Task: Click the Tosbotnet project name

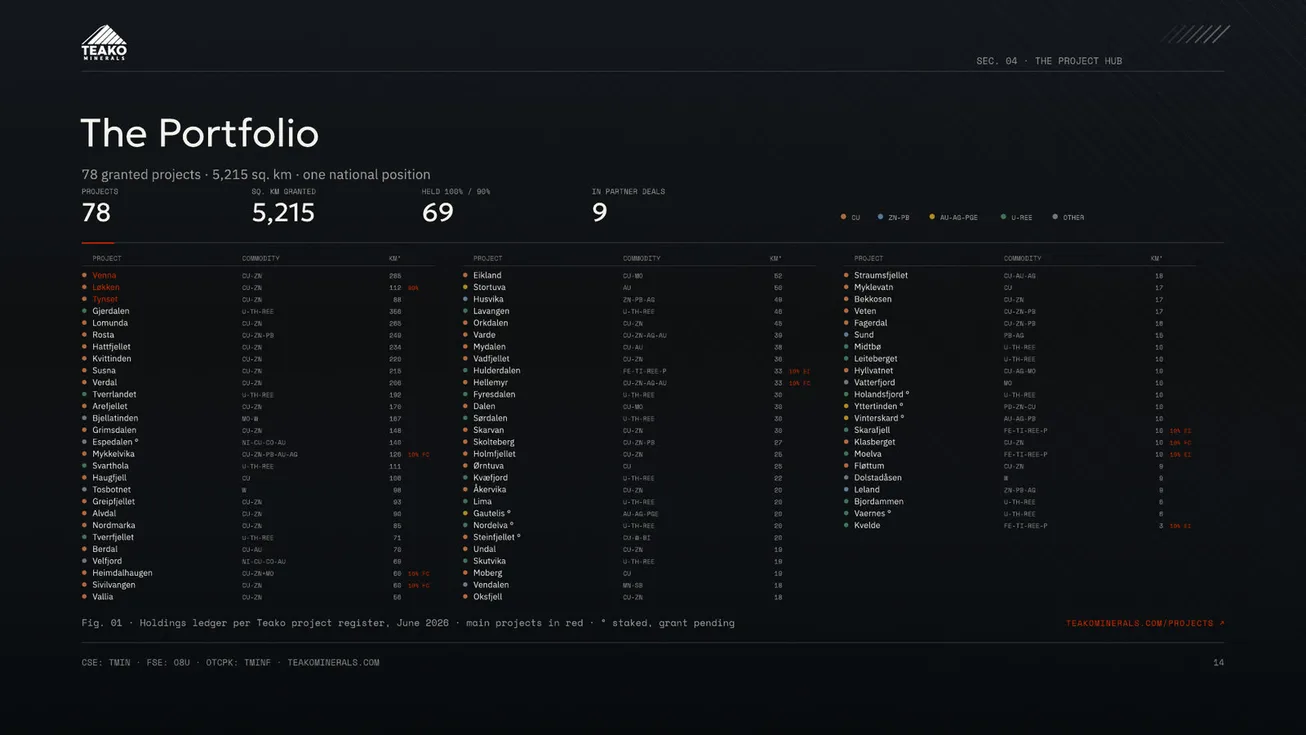Action: 111,490
